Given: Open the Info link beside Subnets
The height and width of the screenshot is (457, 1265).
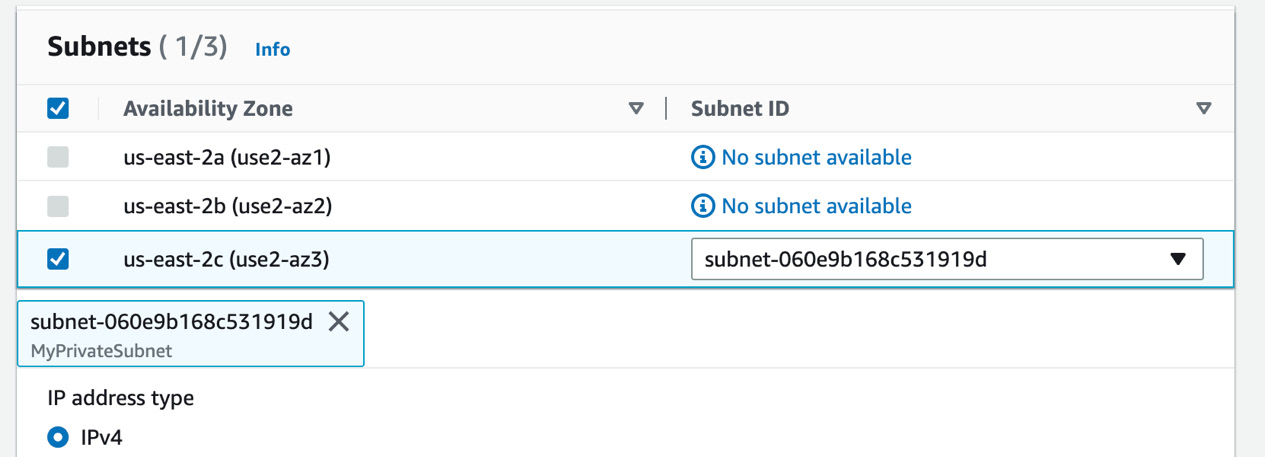Looking at the screenshot, I should point(273,49).
